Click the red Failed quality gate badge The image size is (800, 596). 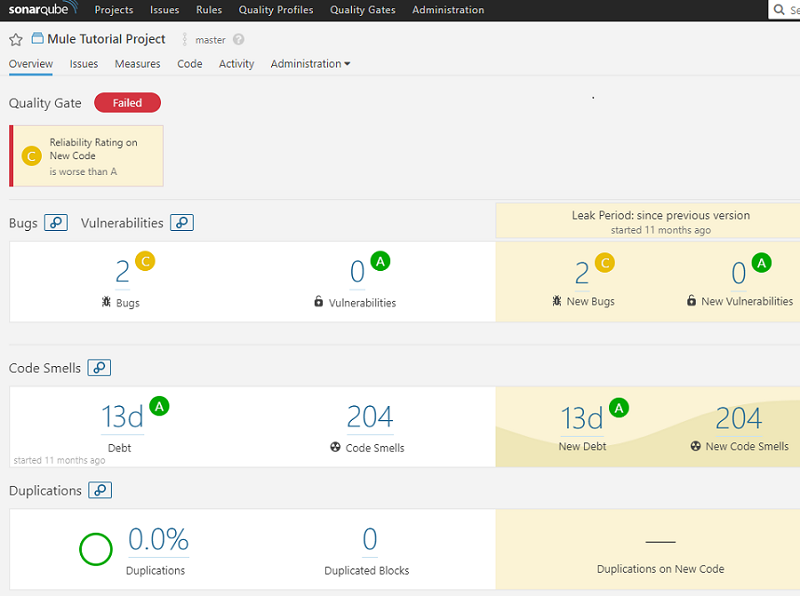click(x=128, y=103)
